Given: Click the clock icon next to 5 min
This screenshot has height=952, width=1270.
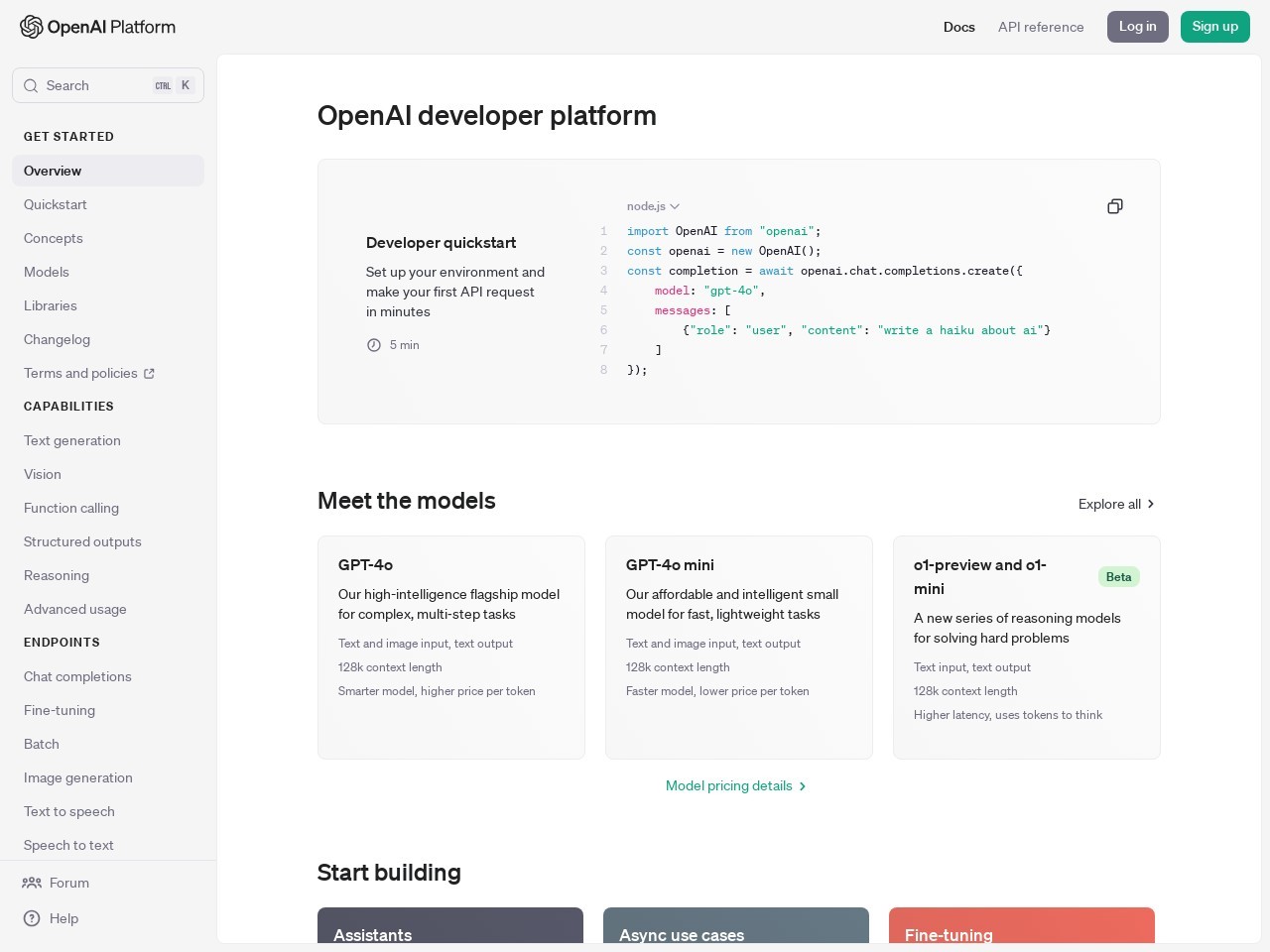Looking at the screenshot, I should click(x=374, y=345).
